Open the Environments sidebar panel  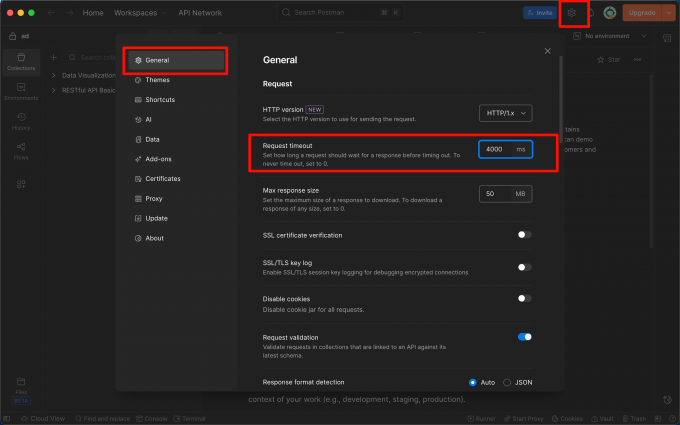point(21,92)
